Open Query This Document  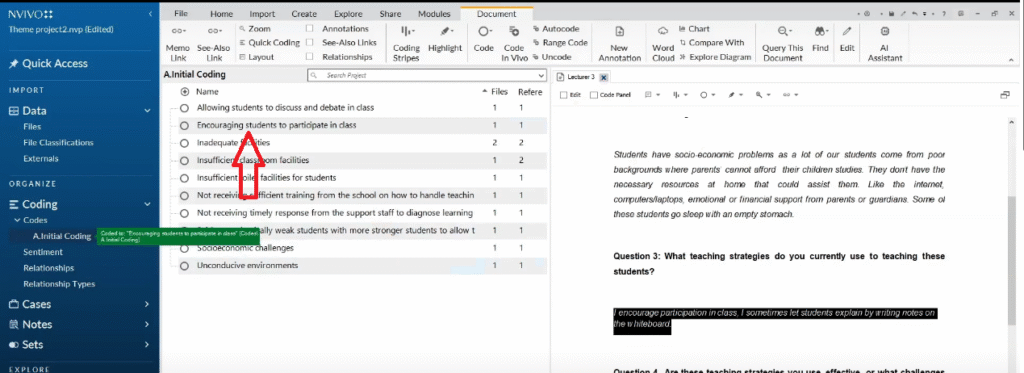782,44
